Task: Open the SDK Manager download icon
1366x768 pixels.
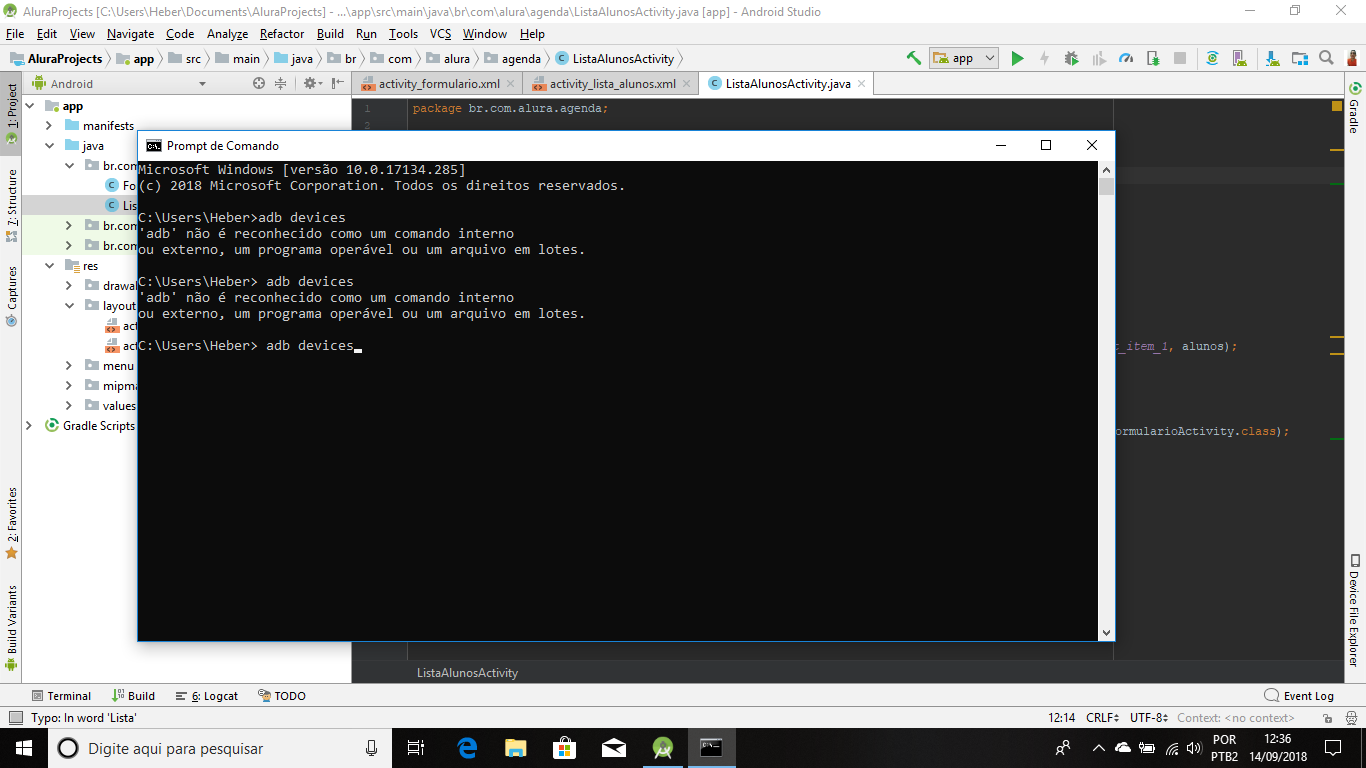Action: tap(1272, 58)
